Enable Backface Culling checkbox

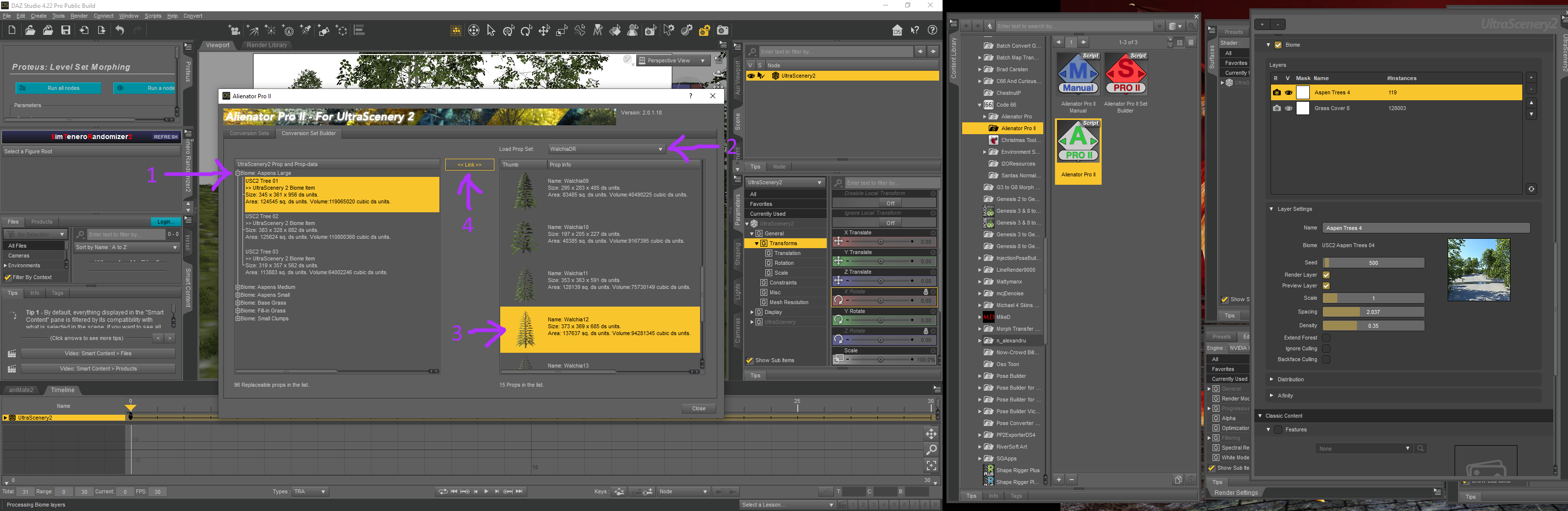pyautogui.click(x=1326, y=360)
